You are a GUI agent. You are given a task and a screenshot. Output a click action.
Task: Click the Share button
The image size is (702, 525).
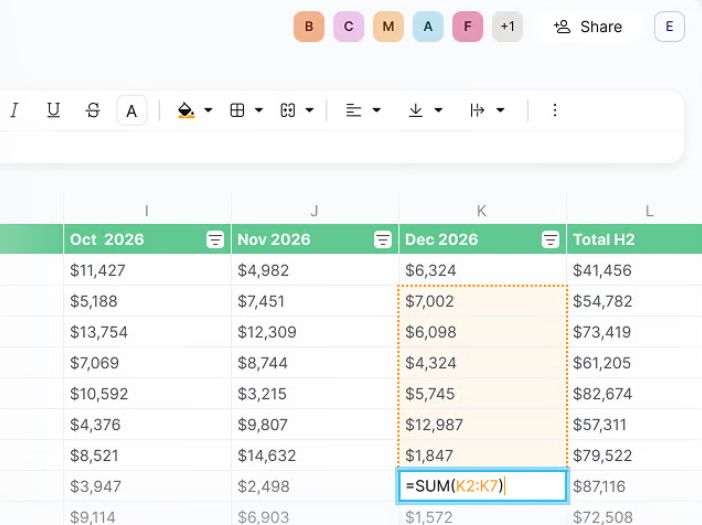click(x=588, y=27)
